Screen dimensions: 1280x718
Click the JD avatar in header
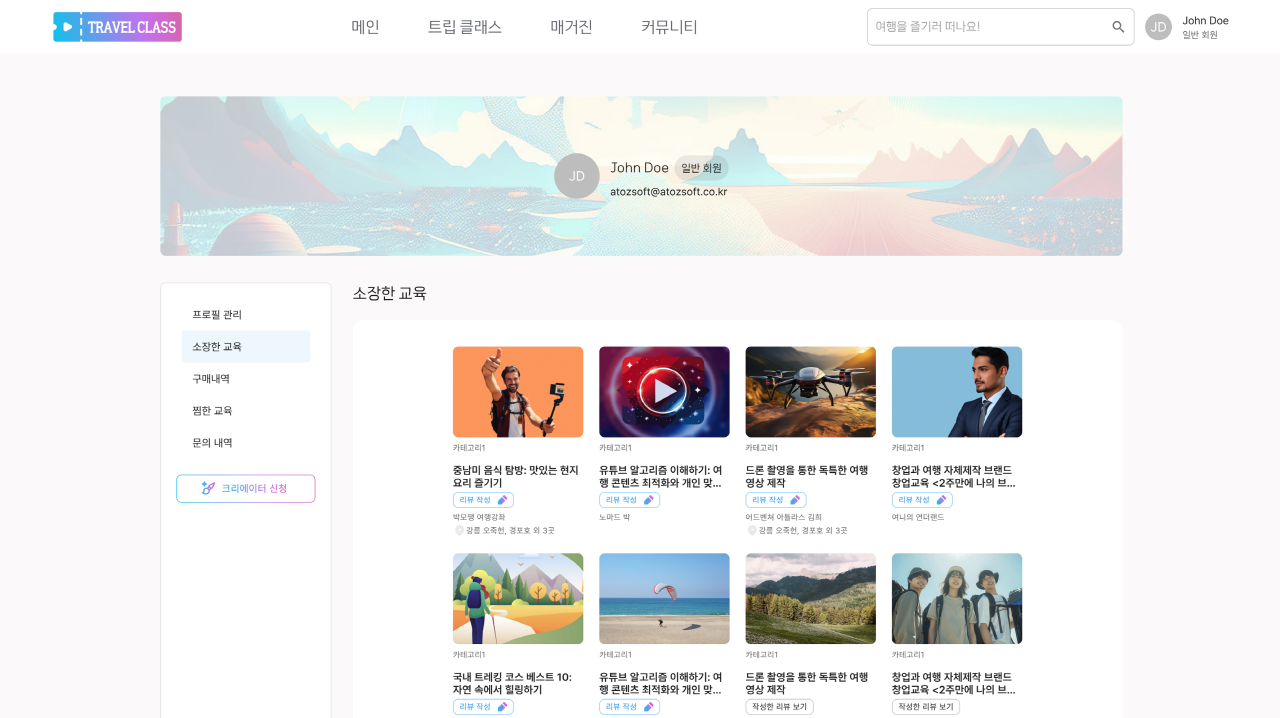[1158, 27]
